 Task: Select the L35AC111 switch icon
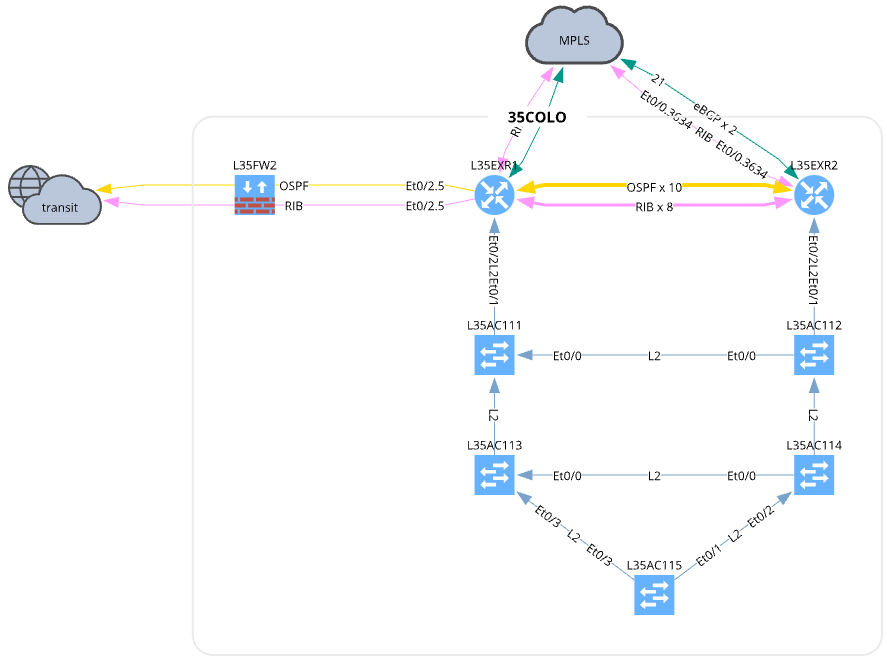coord(494,355)
